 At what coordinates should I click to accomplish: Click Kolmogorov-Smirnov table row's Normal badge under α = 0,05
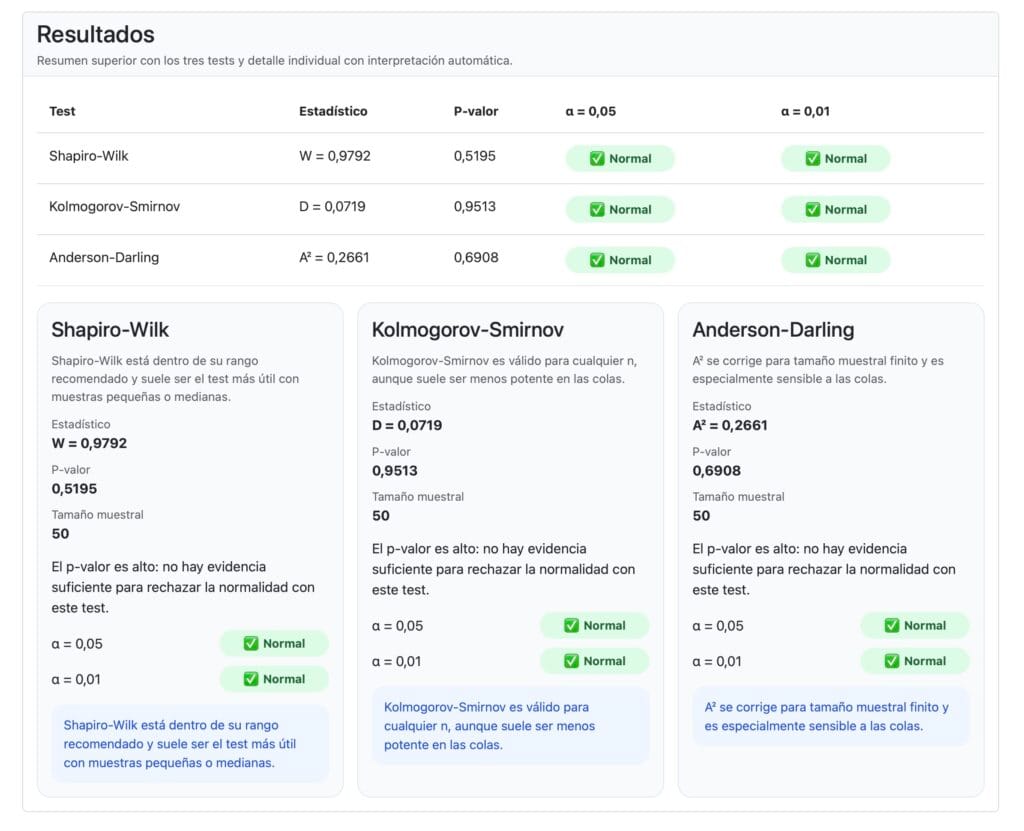pyautogui.click(x=620, y=210)
